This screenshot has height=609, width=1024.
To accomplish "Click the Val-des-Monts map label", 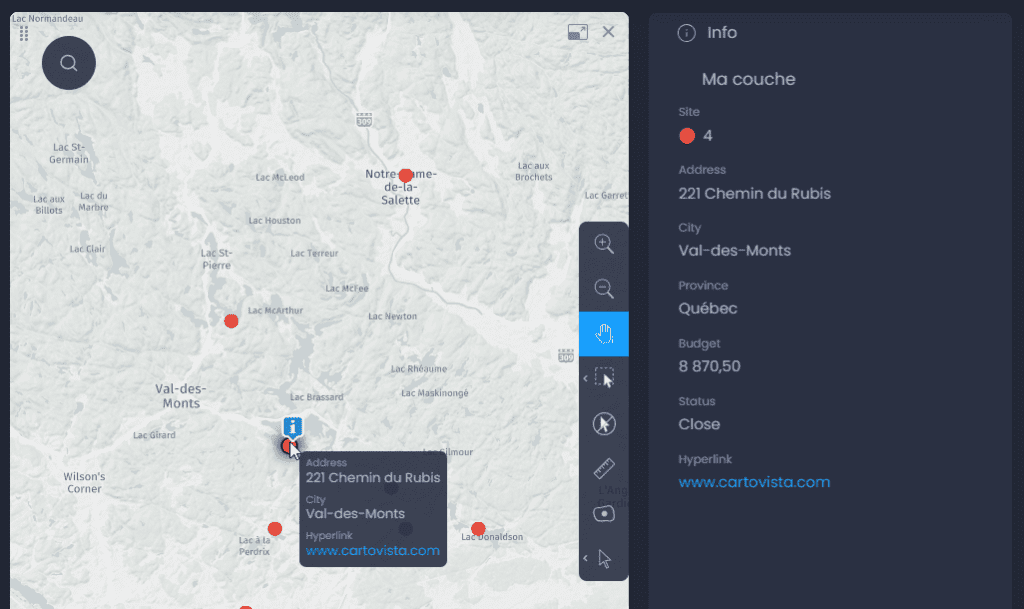I will (181, 396).
